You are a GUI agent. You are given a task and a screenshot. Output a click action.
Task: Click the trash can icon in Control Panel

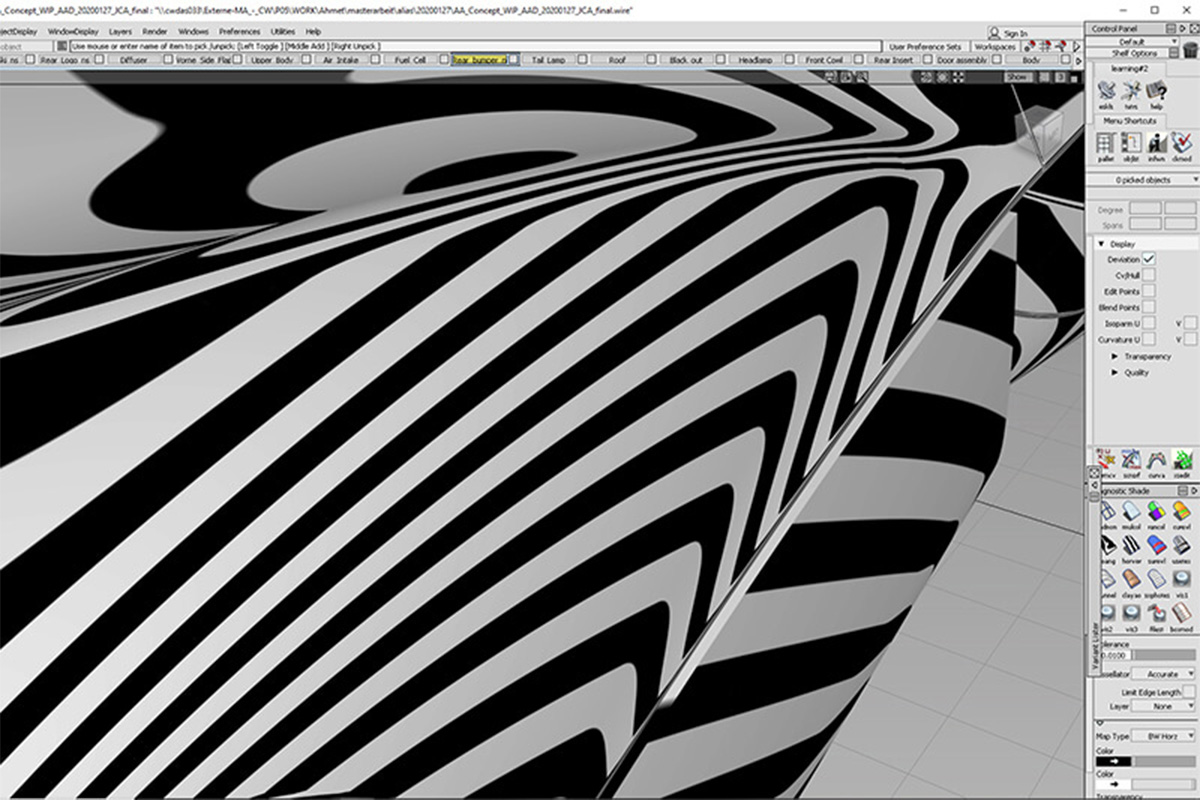click(1189, 49)
